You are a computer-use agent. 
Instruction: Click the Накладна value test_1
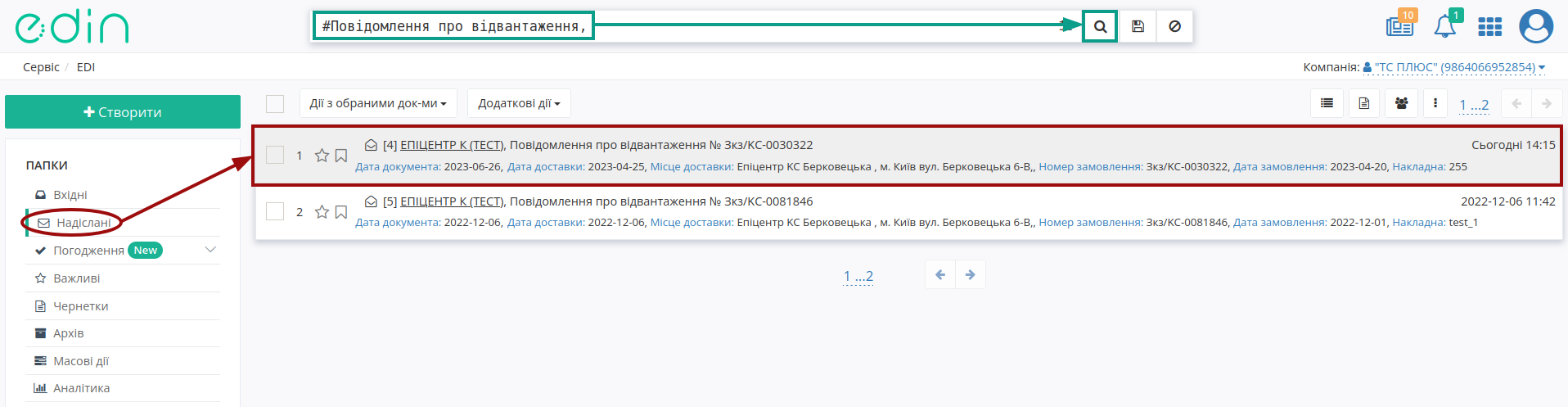(1463, 223)
